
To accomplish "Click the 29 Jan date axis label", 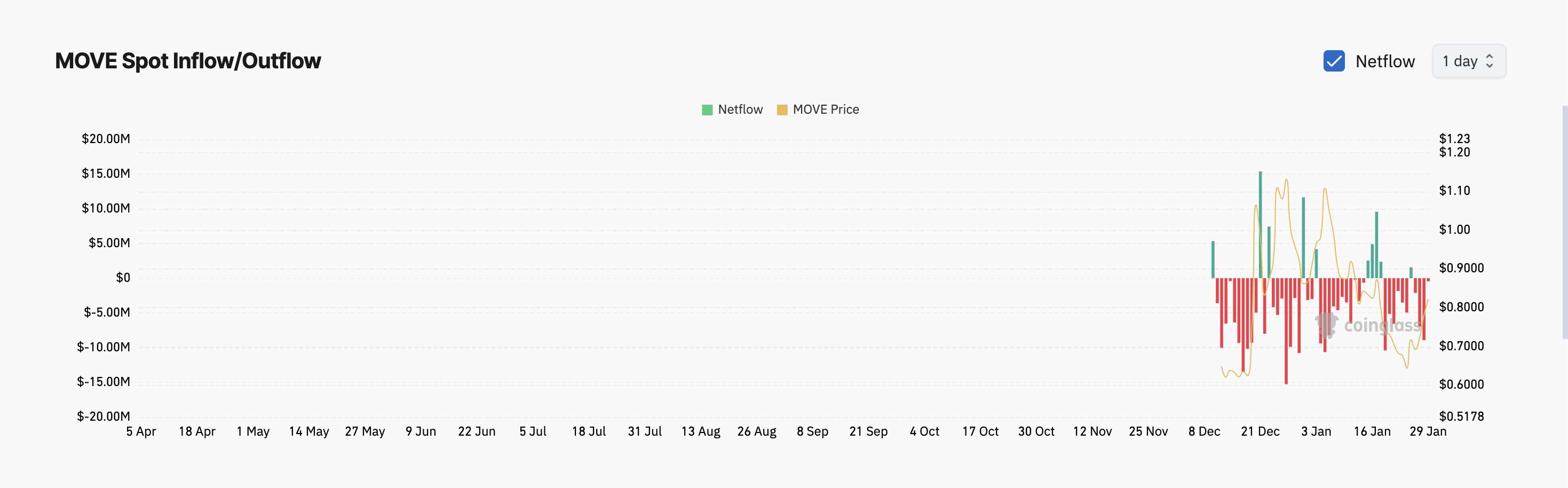I will (1428, 431).
